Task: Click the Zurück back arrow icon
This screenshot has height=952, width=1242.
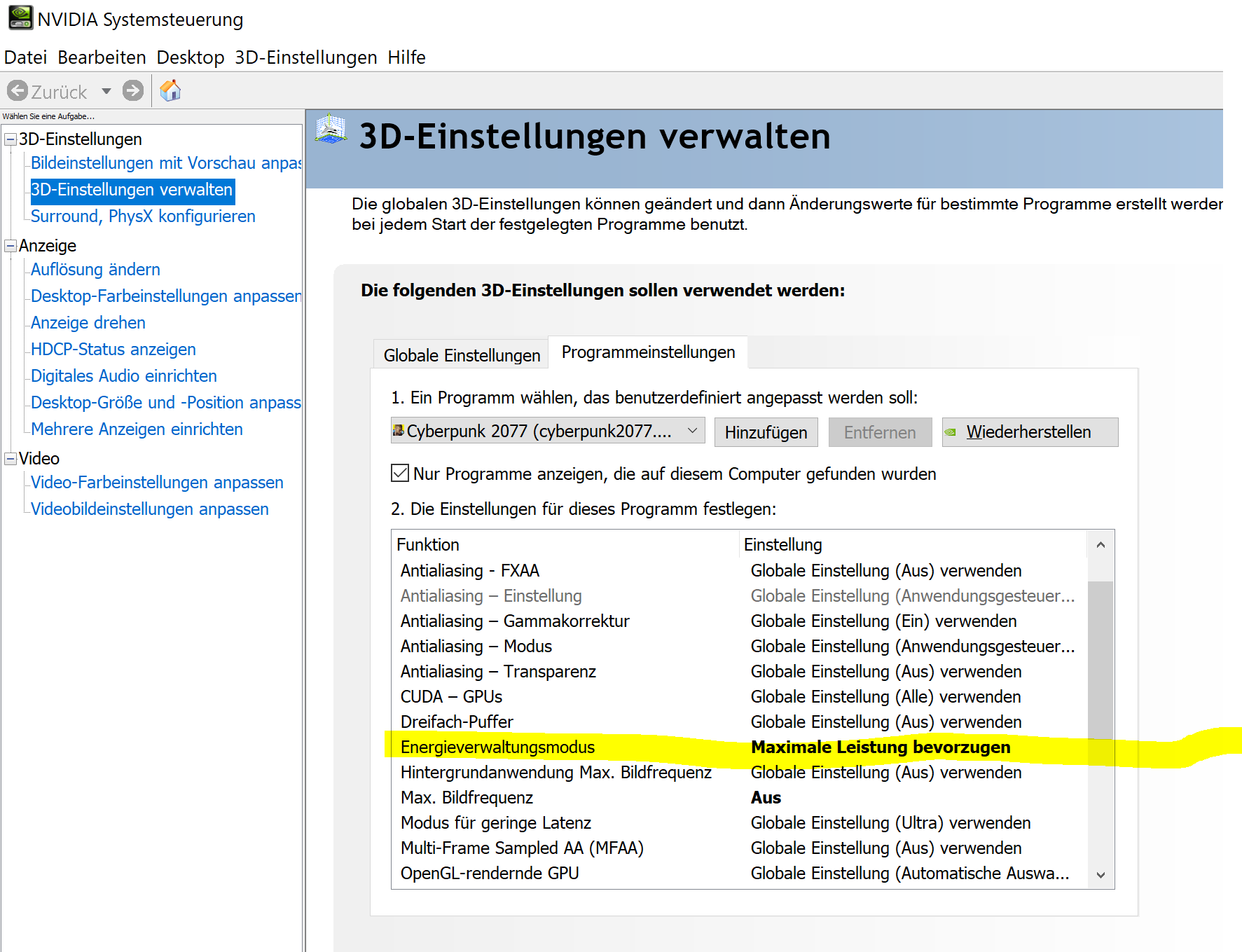Action: (x=18, y=90)
